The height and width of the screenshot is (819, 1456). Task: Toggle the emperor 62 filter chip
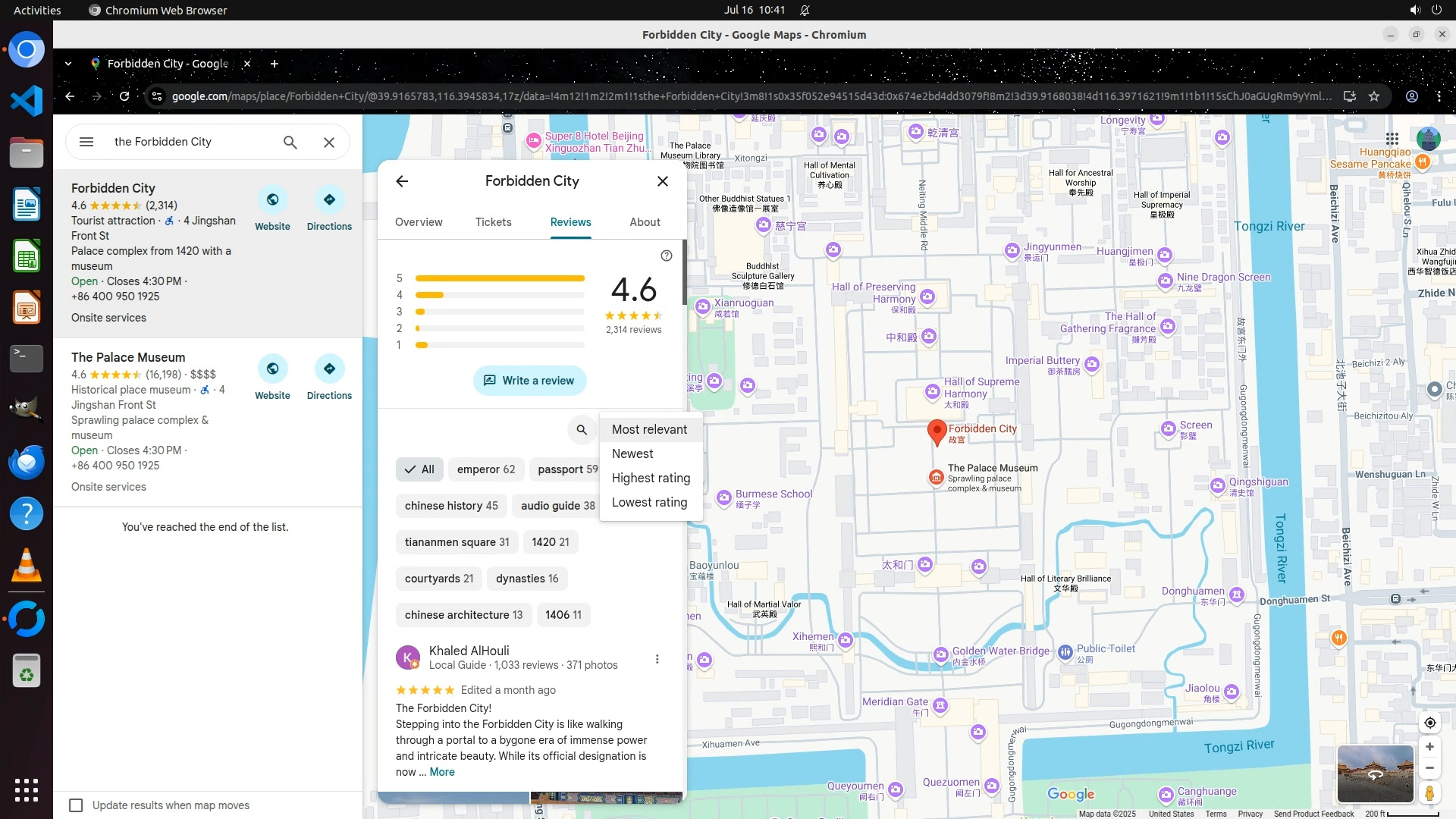pos(485,469)
